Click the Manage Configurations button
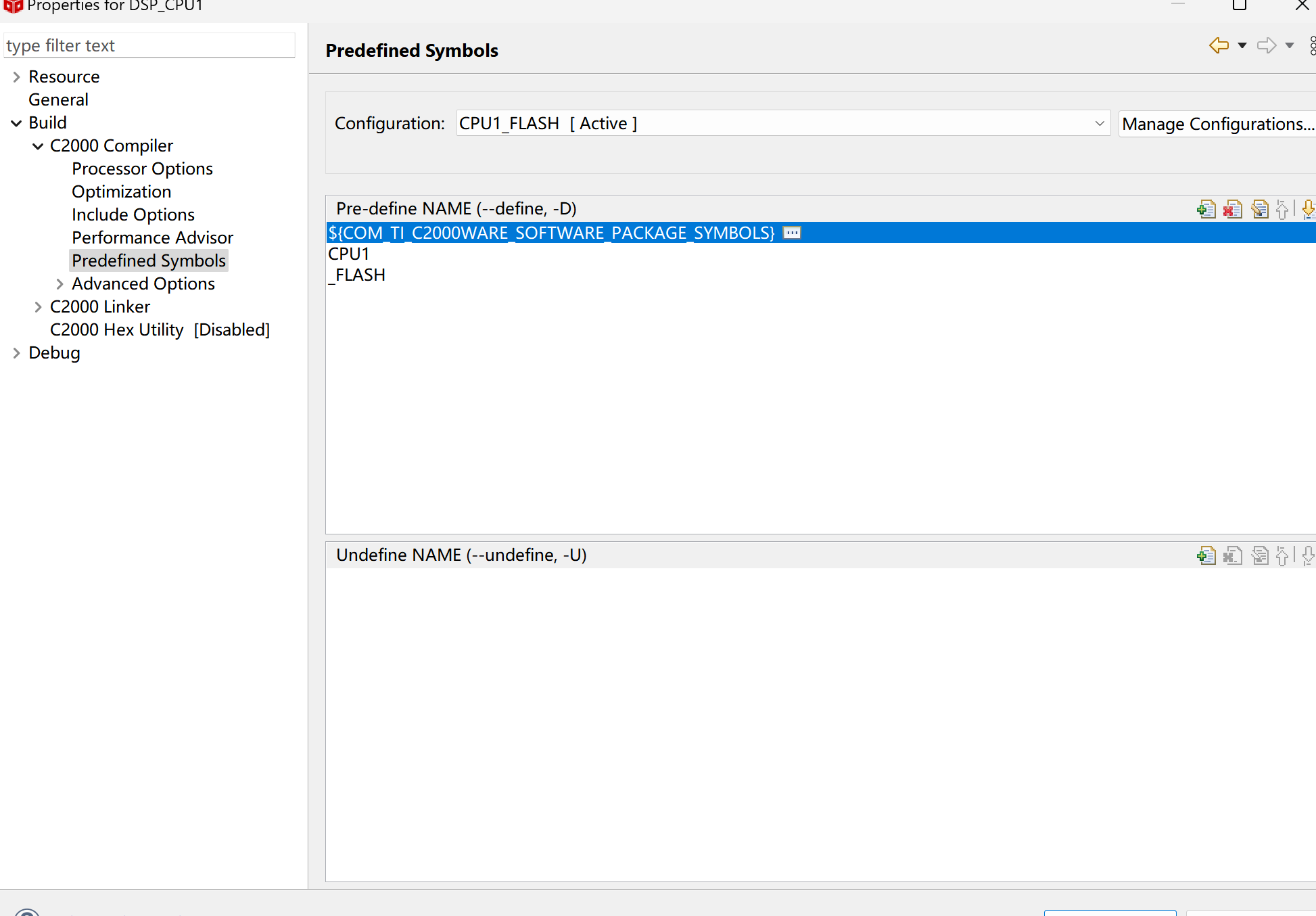Viewport: 1316px width, 916px height. 1217,124
